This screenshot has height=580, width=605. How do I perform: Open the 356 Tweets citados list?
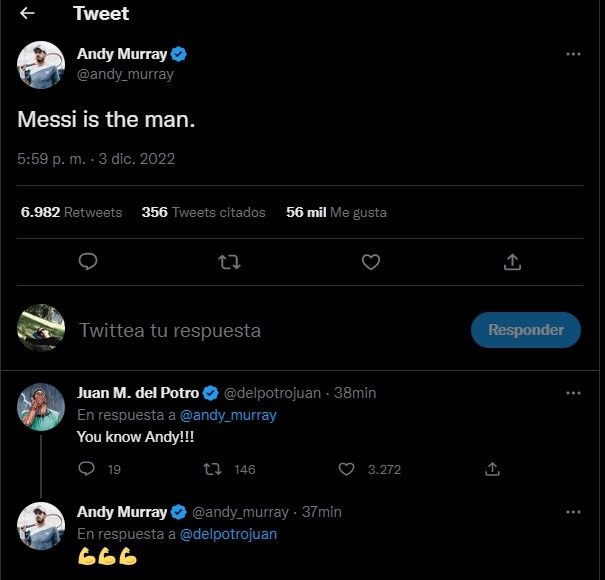tap(204, 212)
